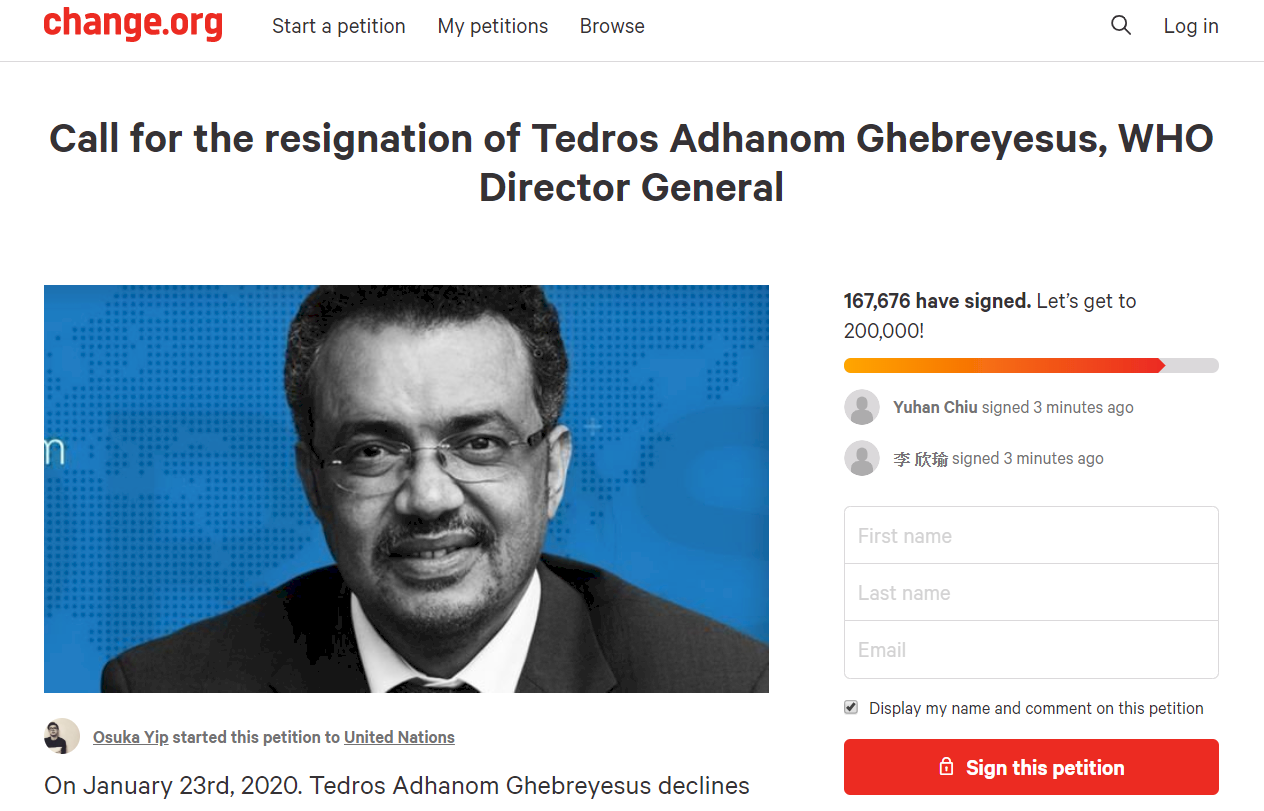Viewport: 1264px width, 811px height.
Task: Go to My petitions
Action: [493, 27]
